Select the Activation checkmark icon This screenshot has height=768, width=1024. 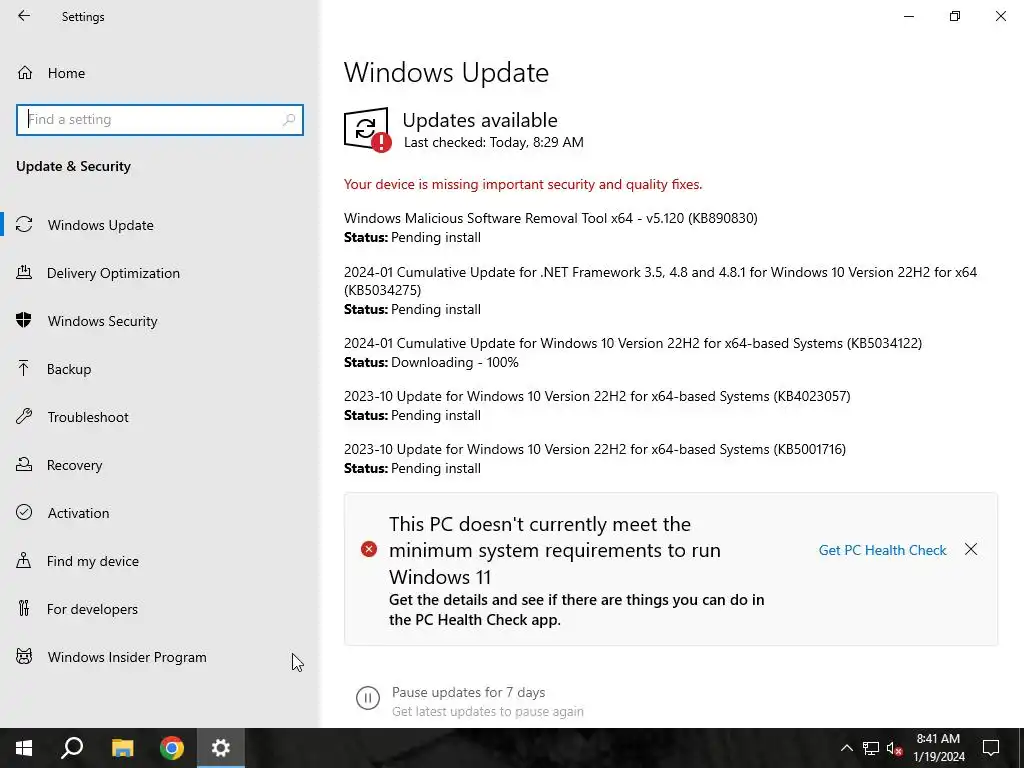pos(24,512)
